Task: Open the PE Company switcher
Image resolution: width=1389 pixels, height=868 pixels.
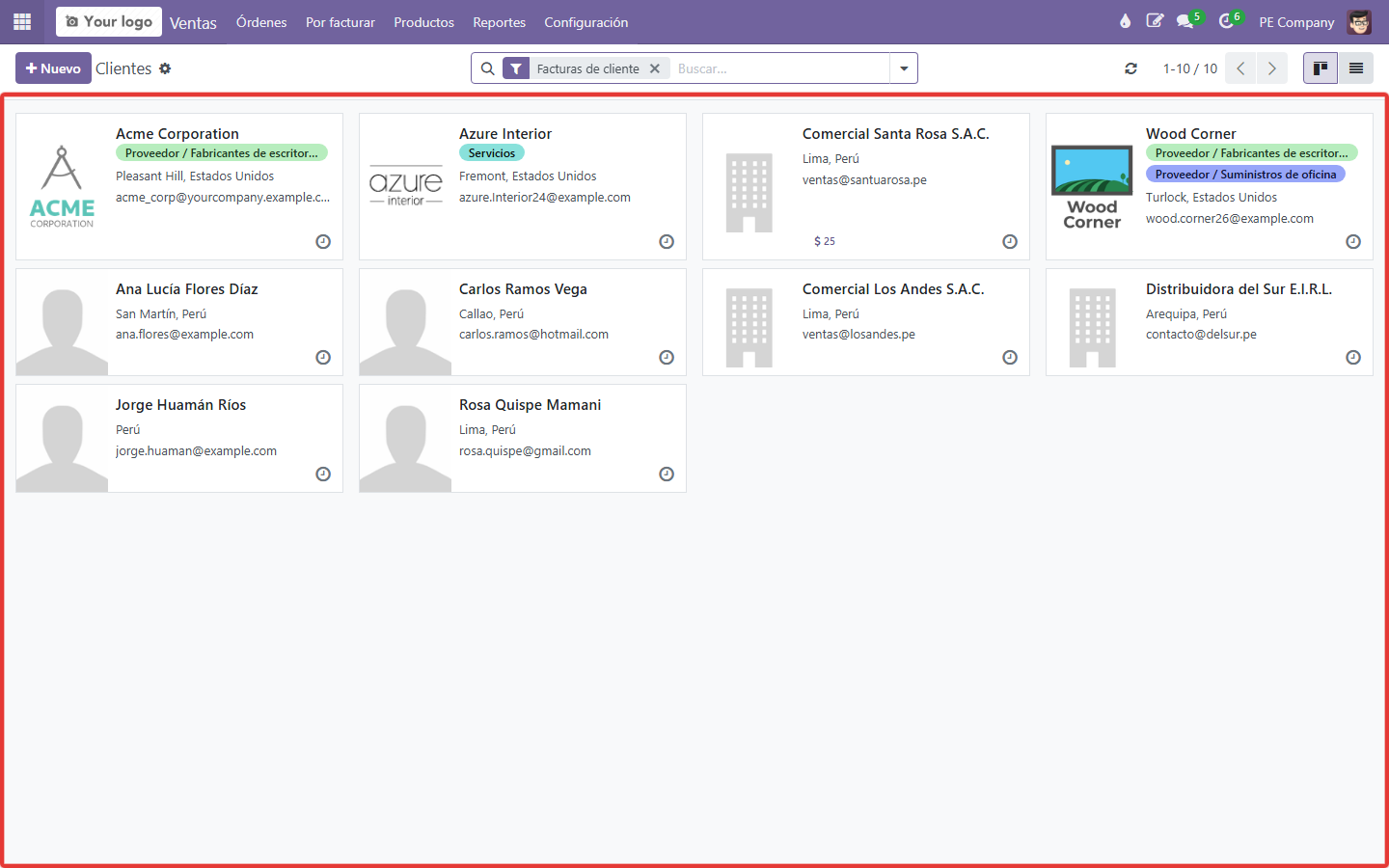Action: (x=1296, y=22)
